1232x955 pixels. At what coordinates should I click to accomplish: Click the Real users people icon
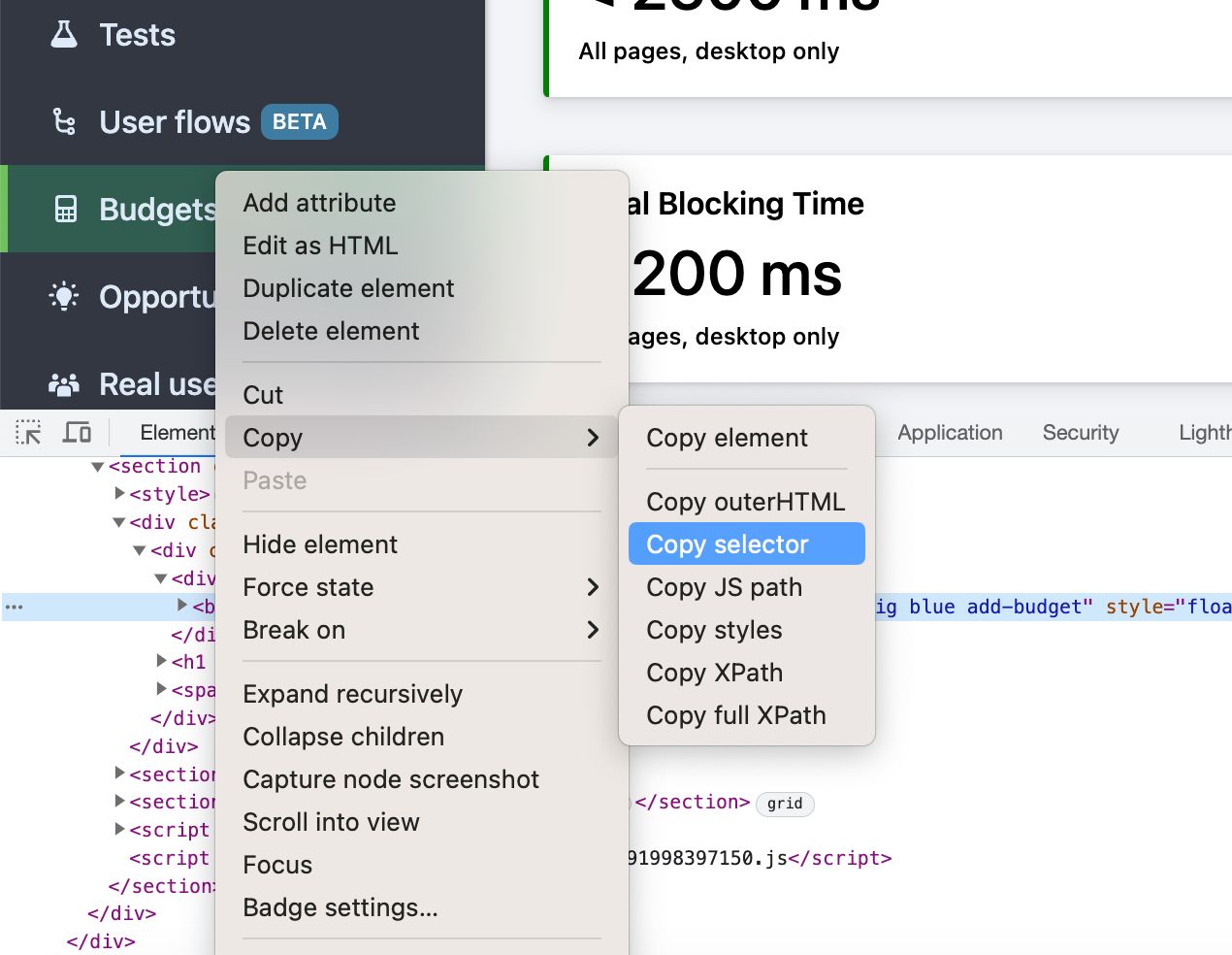(x=64, y=384)
